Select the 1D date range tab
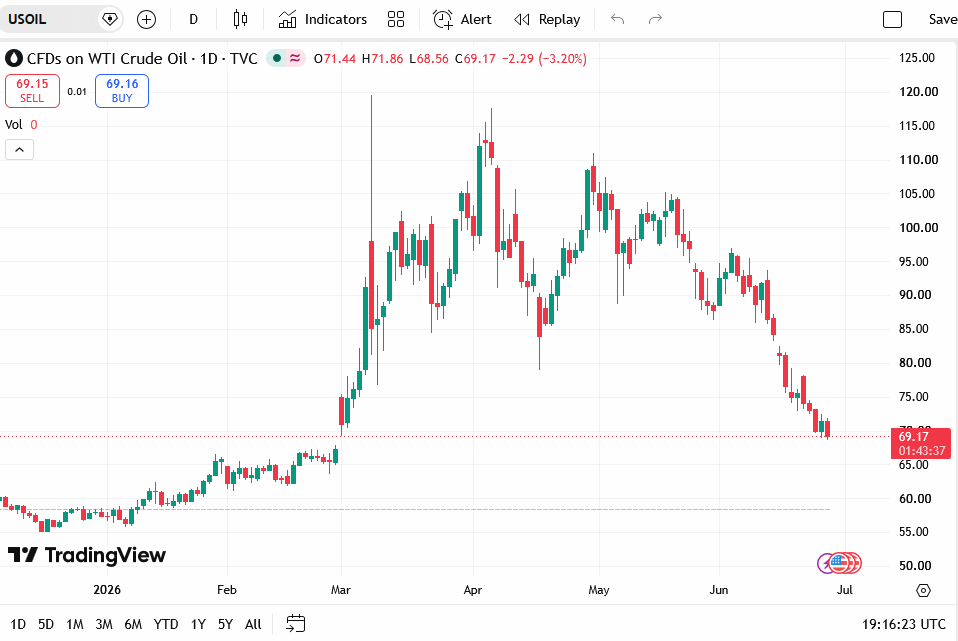The height and width of the screenshot is (641, 958). (x=18, y=624)
